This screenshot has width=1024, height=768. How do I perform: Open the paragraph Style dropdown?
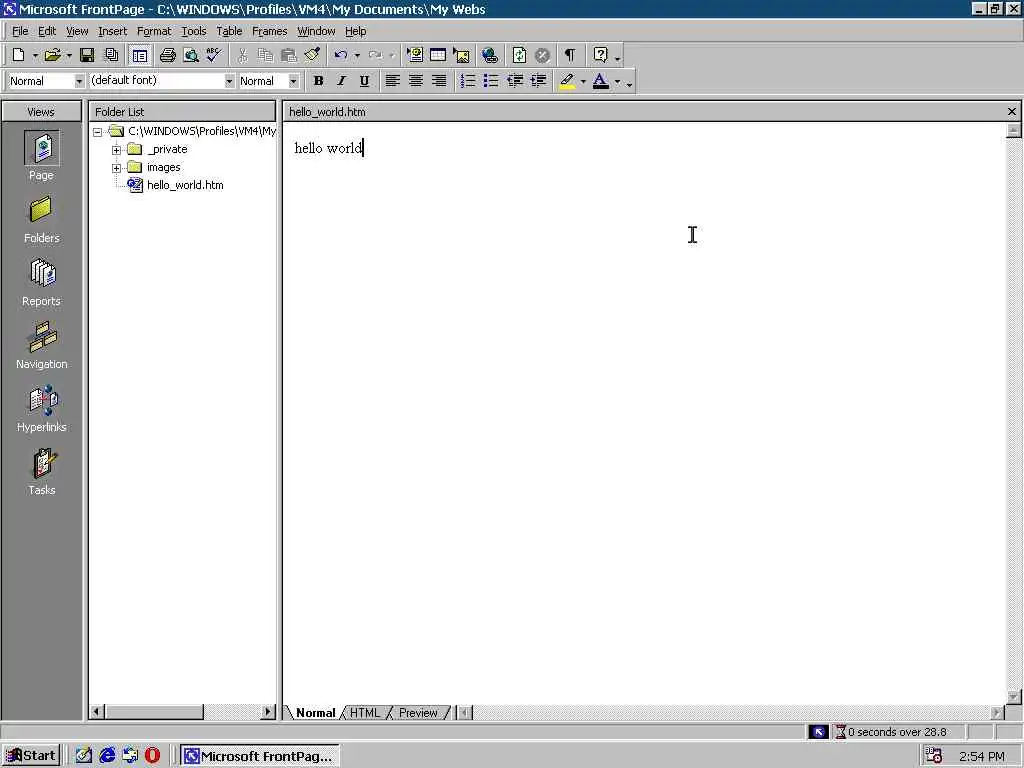click(79, 81)
